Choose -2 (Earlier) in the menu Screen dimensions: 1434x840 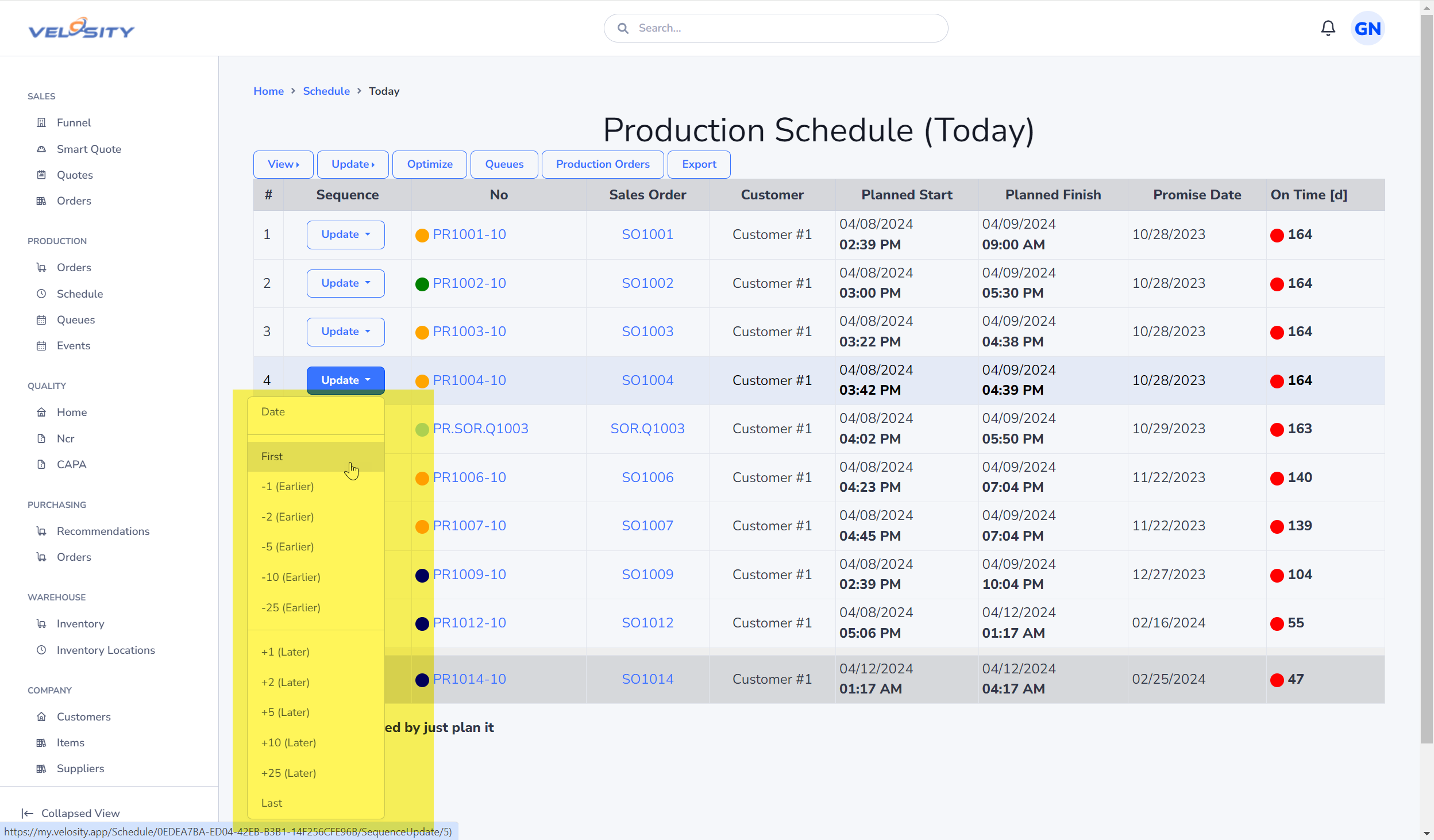click(316, 517)
